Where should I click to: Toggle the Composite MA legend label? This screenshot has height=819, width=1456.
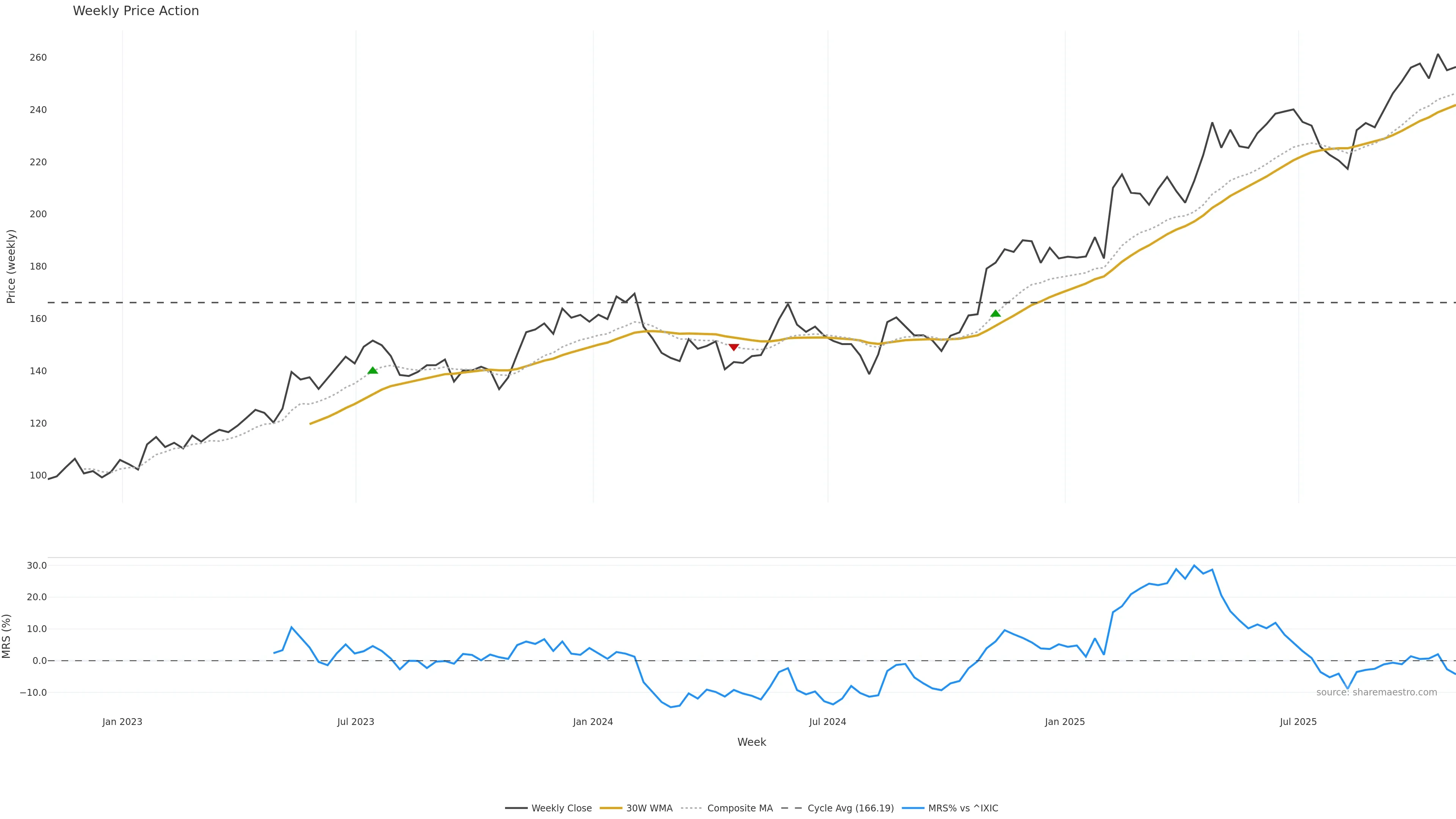click(x=739, y=808)
